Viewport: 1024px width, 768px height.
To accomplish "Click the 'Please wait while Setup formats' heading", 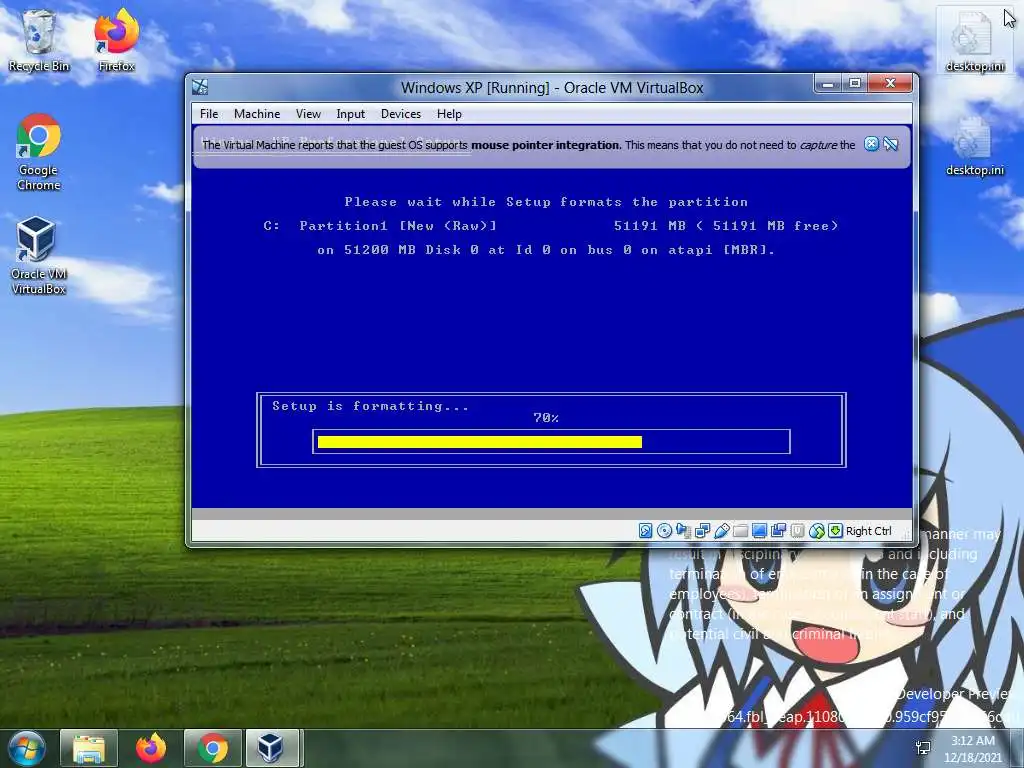I will [546, 202].
